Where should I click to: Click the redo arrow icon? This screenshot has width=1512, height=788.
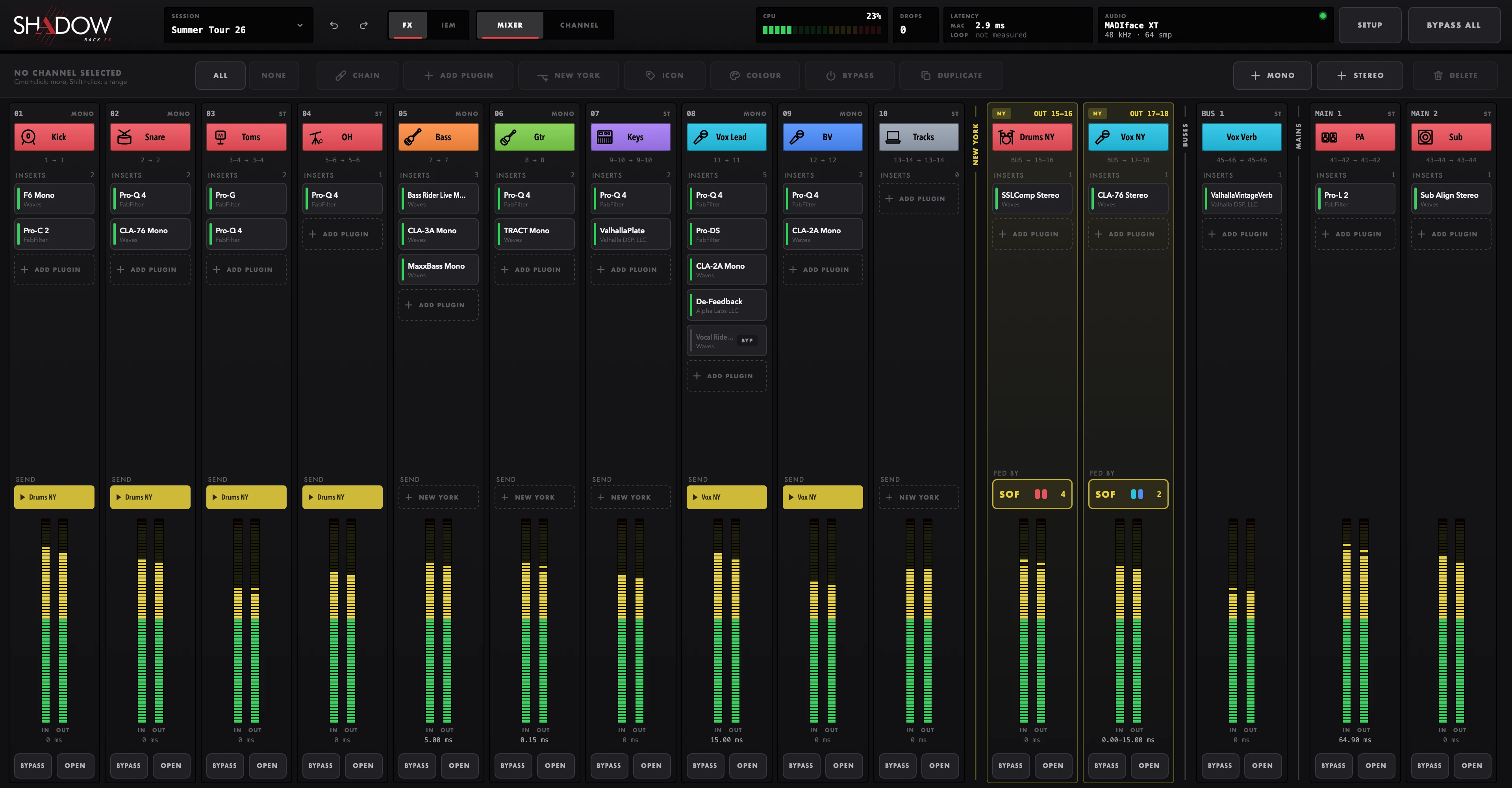364,25
